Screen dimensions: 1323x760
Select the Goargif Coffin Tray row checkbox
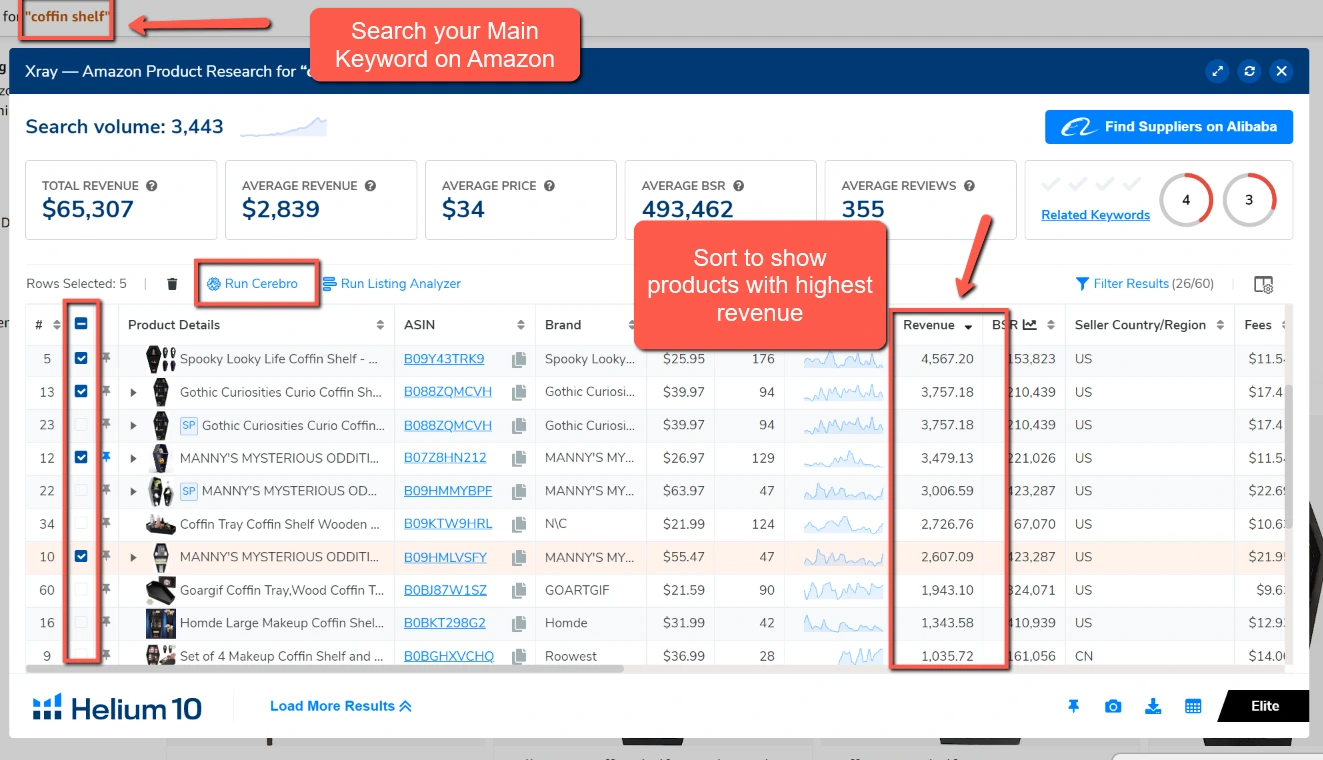(x=80, y=589)
